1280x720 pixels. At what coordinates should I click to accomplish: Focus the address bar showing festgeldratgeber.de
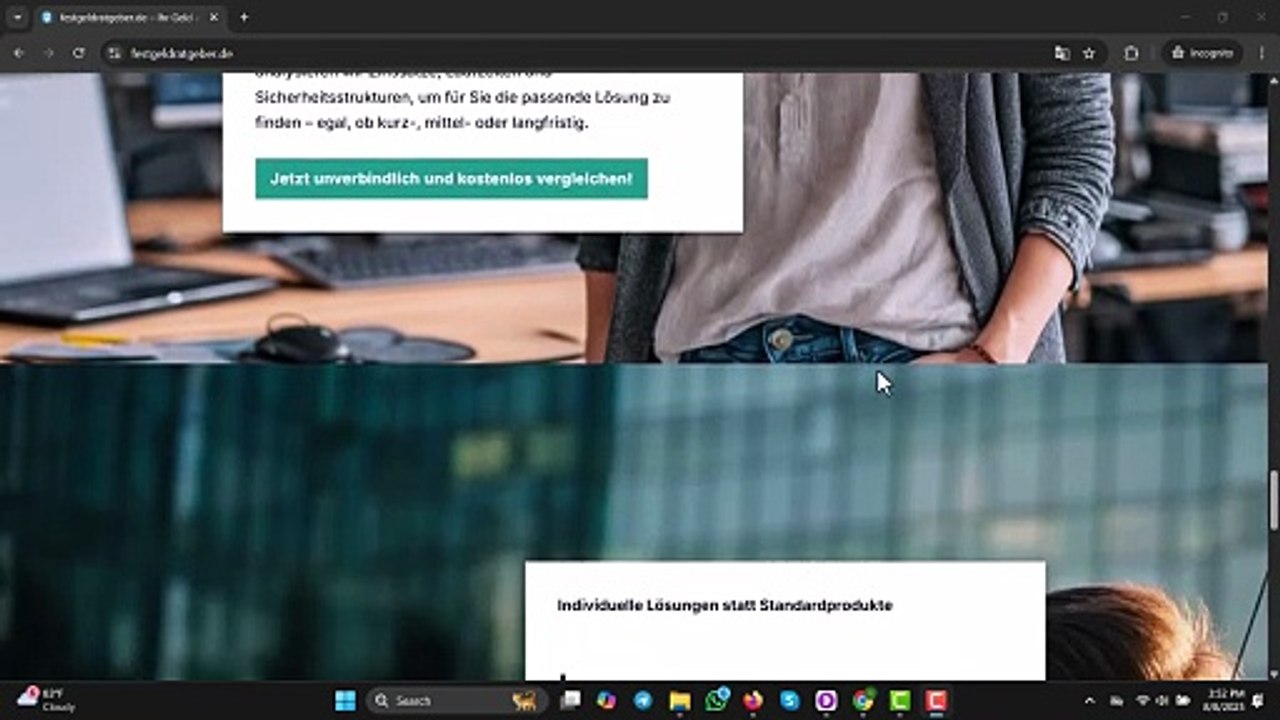tap(580, 53)
